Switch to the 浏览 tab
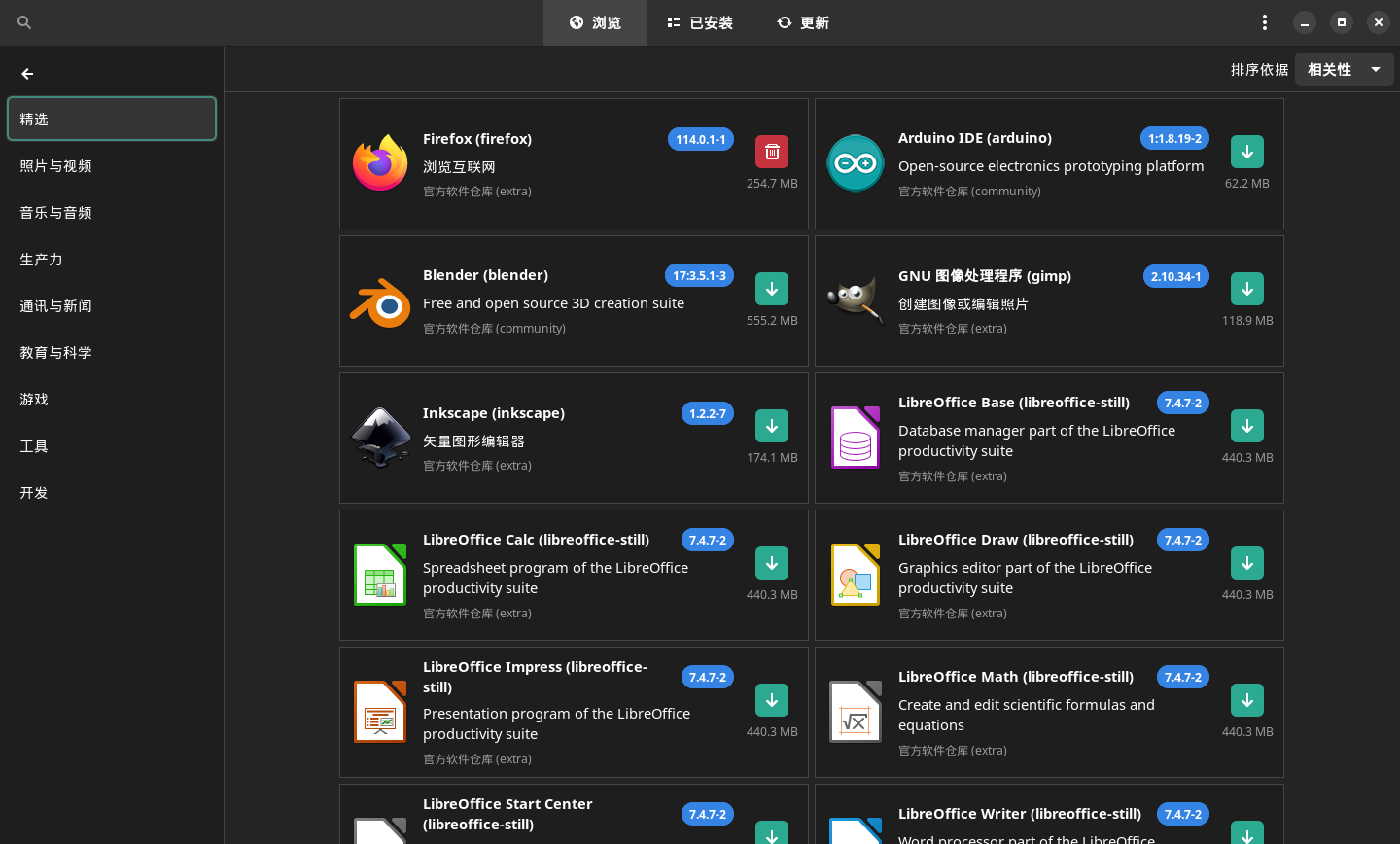Image resolution: width=1400 pixels, height=844 pixels. point(595,22)
